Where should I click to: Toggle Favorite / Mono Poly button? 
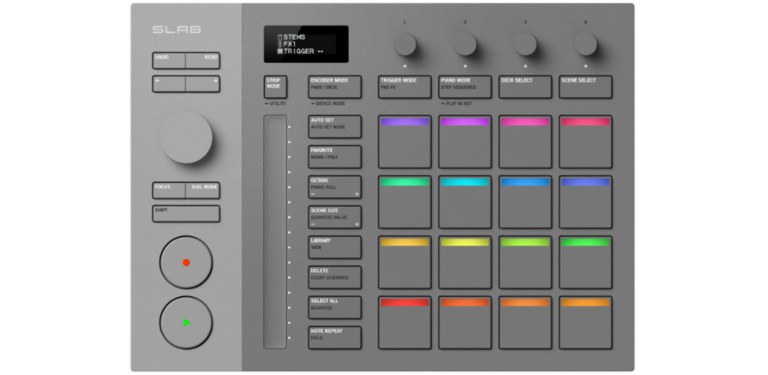(x=335, y=157)
